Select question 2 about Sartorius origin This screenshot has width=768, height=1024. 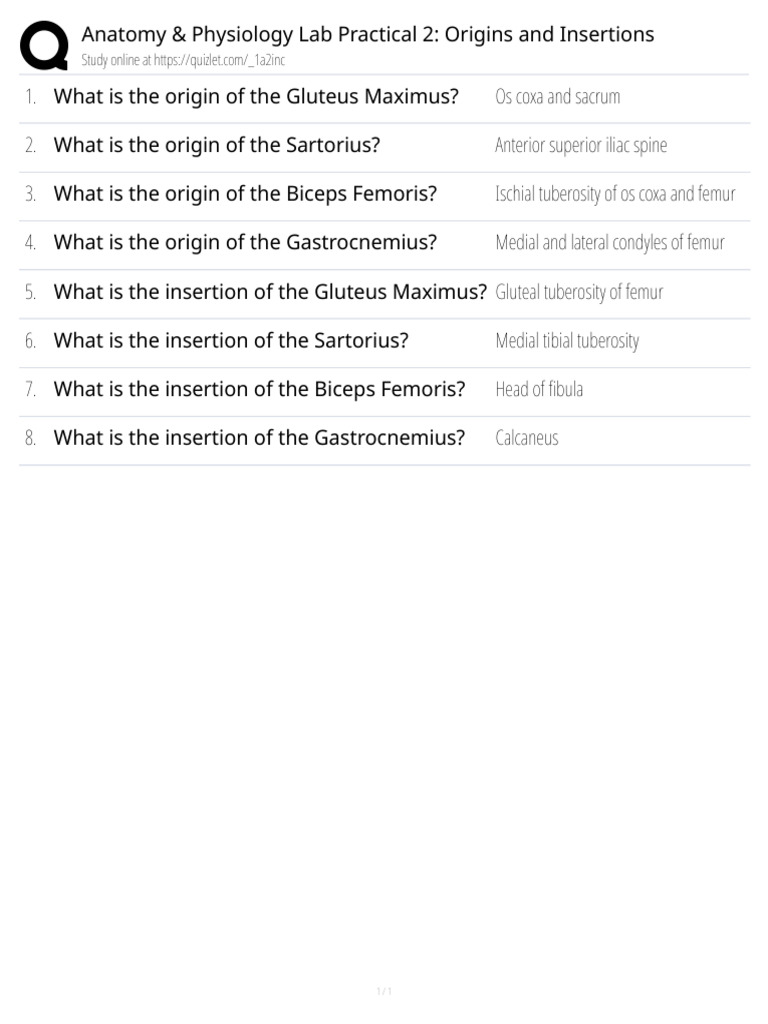click(x=217, y=145)
